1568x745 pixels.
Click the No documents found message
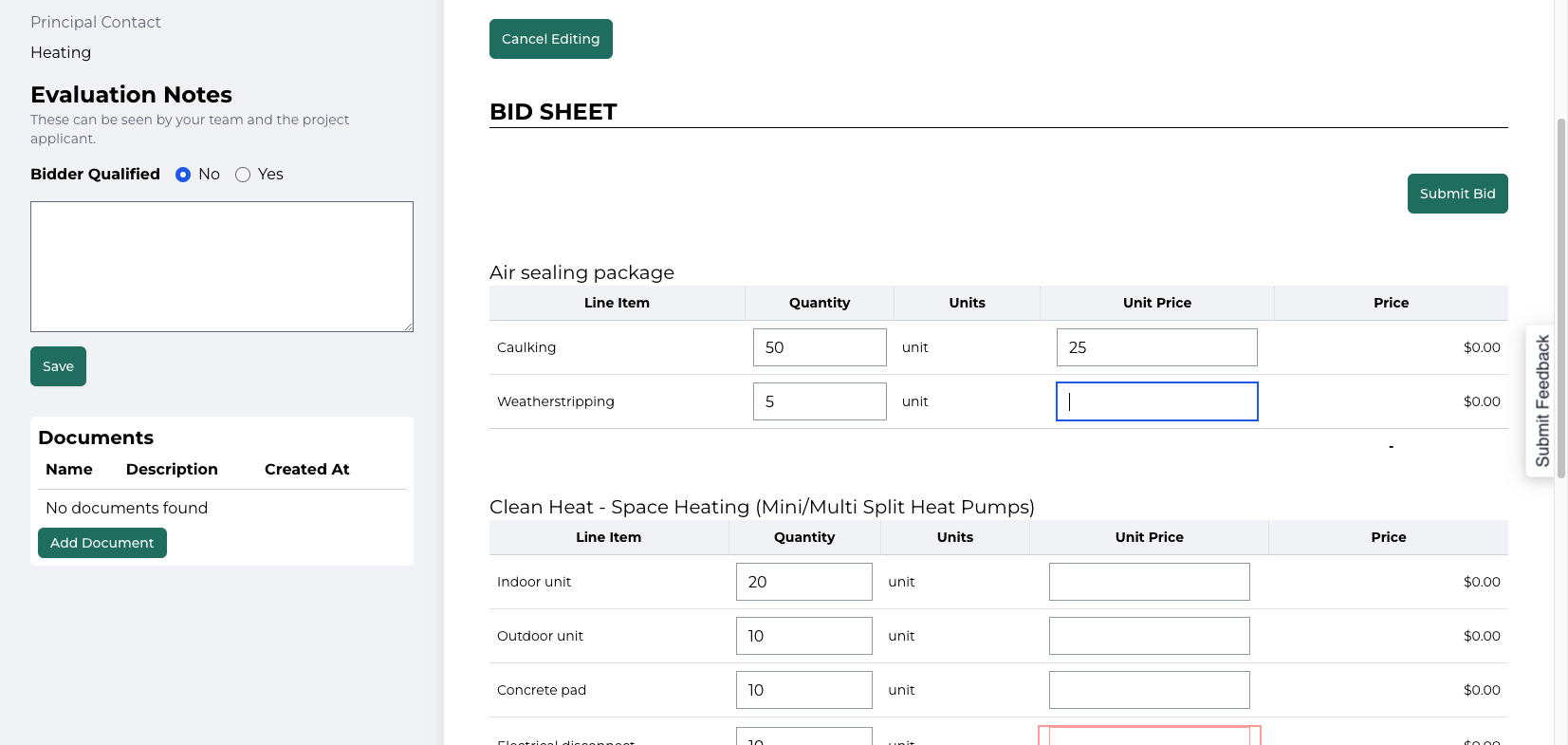pos(126,508)
